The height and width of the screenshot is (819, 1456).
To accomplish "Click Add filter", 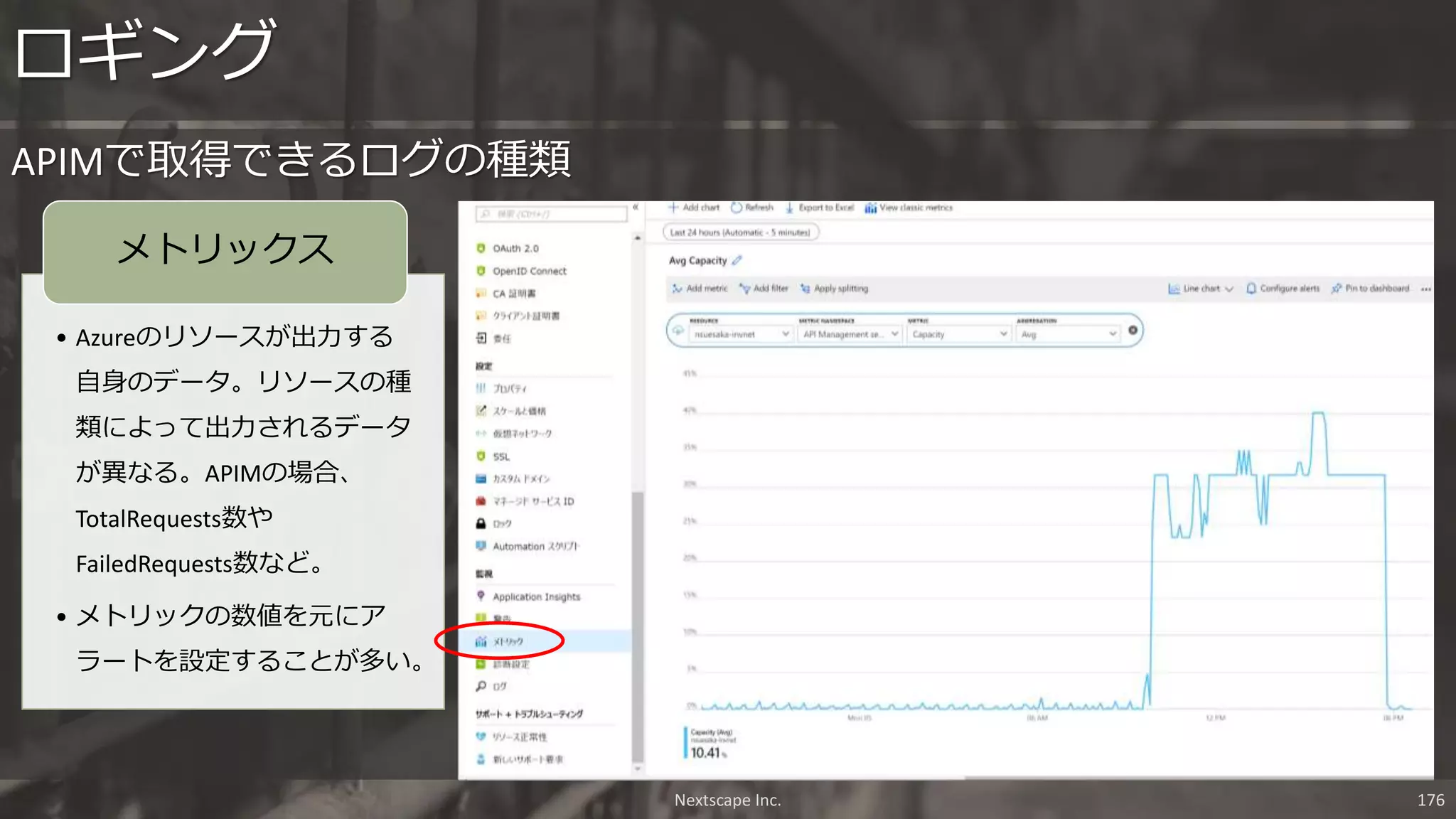I will [x=764, y=289].
